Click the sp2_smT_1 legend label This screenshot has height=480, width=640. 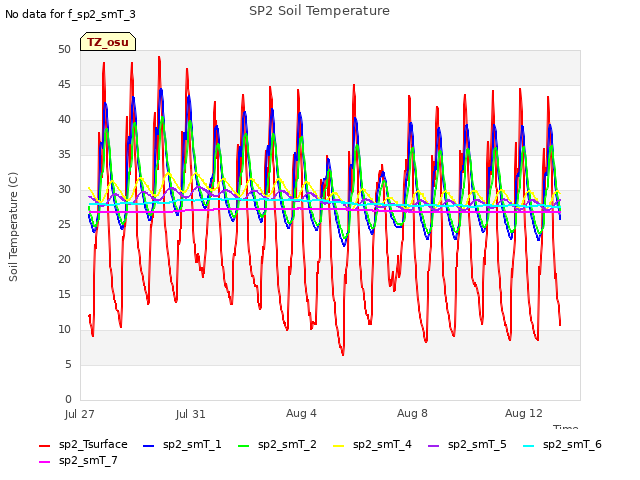(x=192, y=444)
